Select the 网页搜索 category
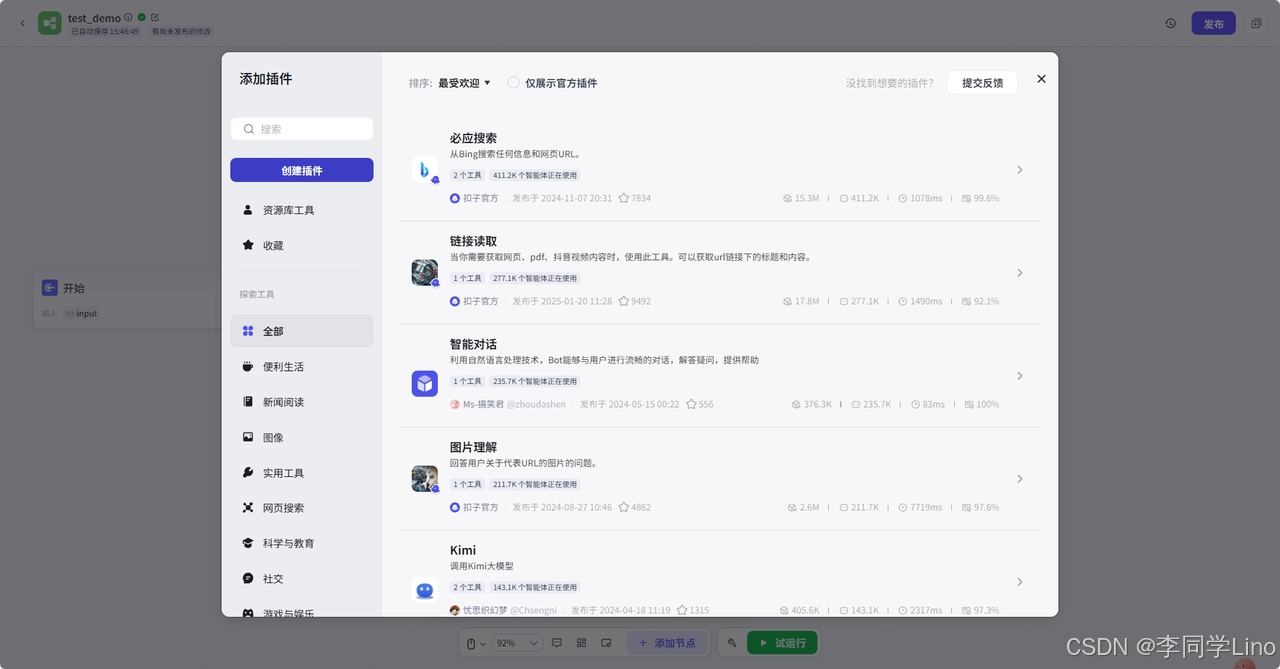The image size is (1280, 669). 302,508
